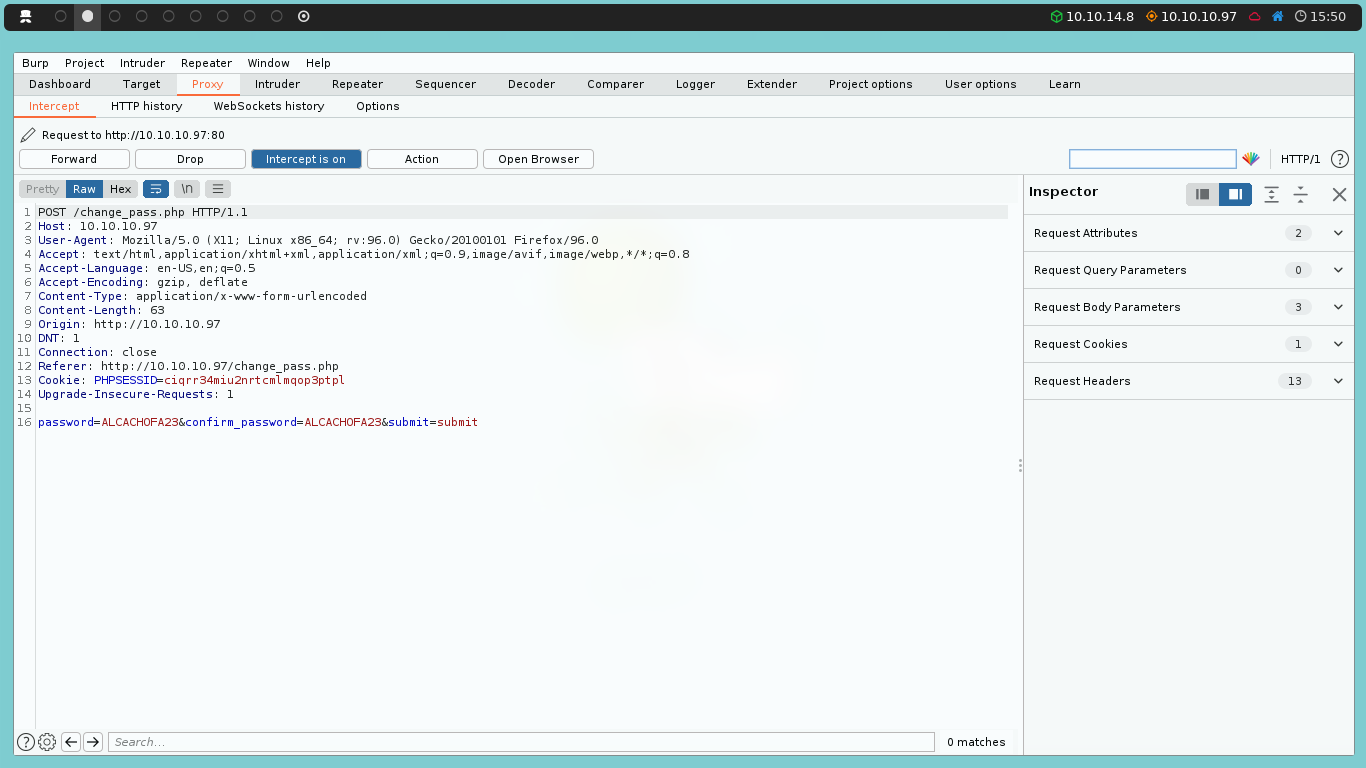Expand Request Body Parameters section
Screen dimensions: 1366x768
(1189, 307)
